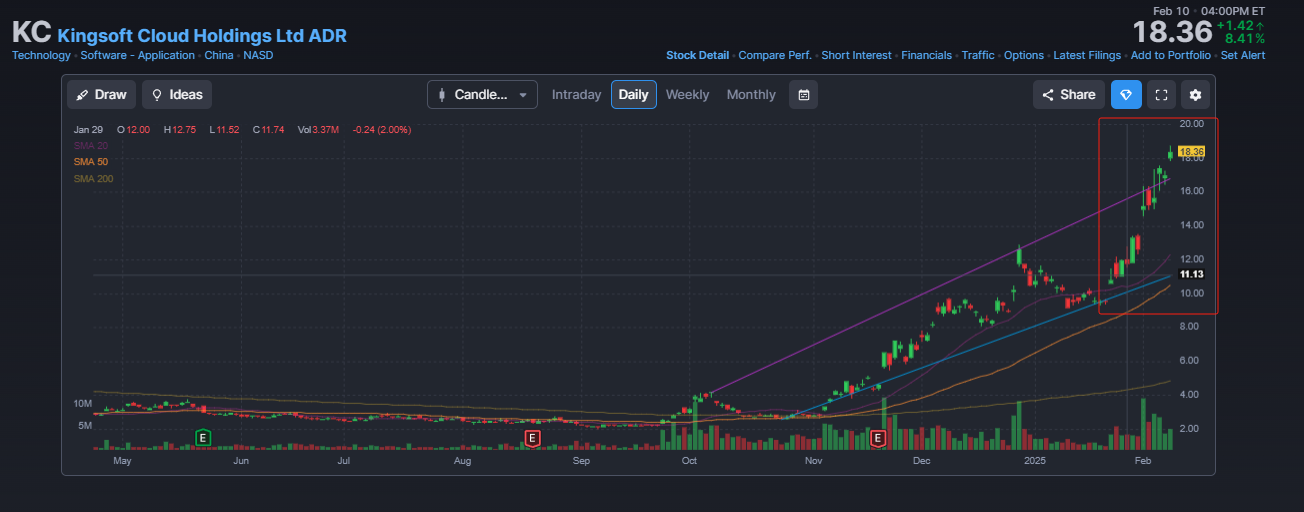
Task: Expand the Candle chart type dropdown
Action: (482, 95)
